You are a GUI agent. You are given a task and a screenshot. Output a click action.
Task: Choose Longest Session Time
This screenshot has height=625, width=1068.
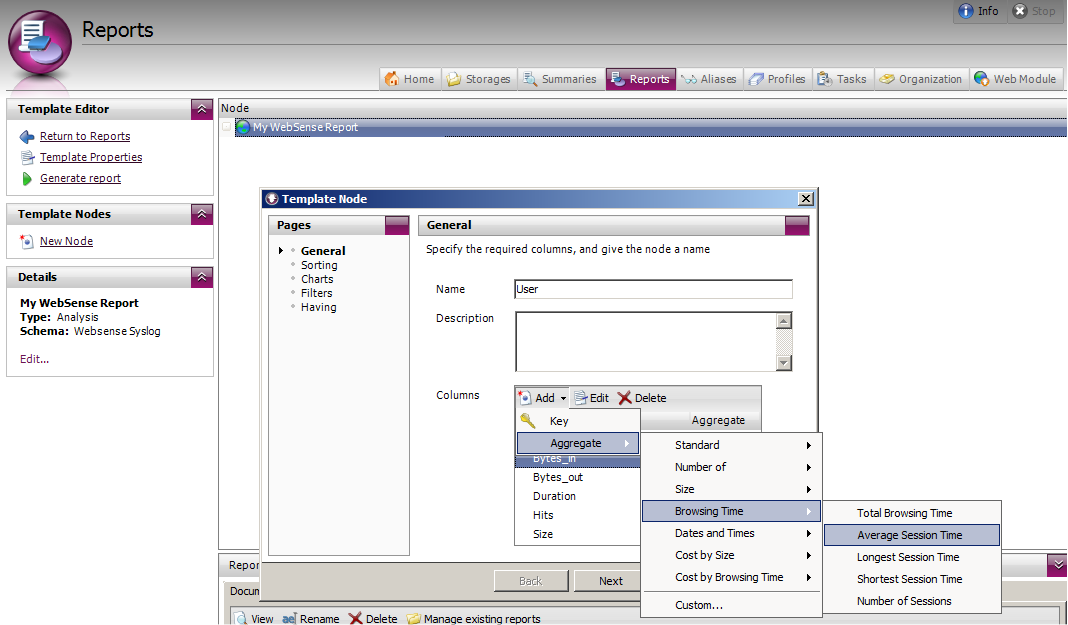[x=911, y=557]
